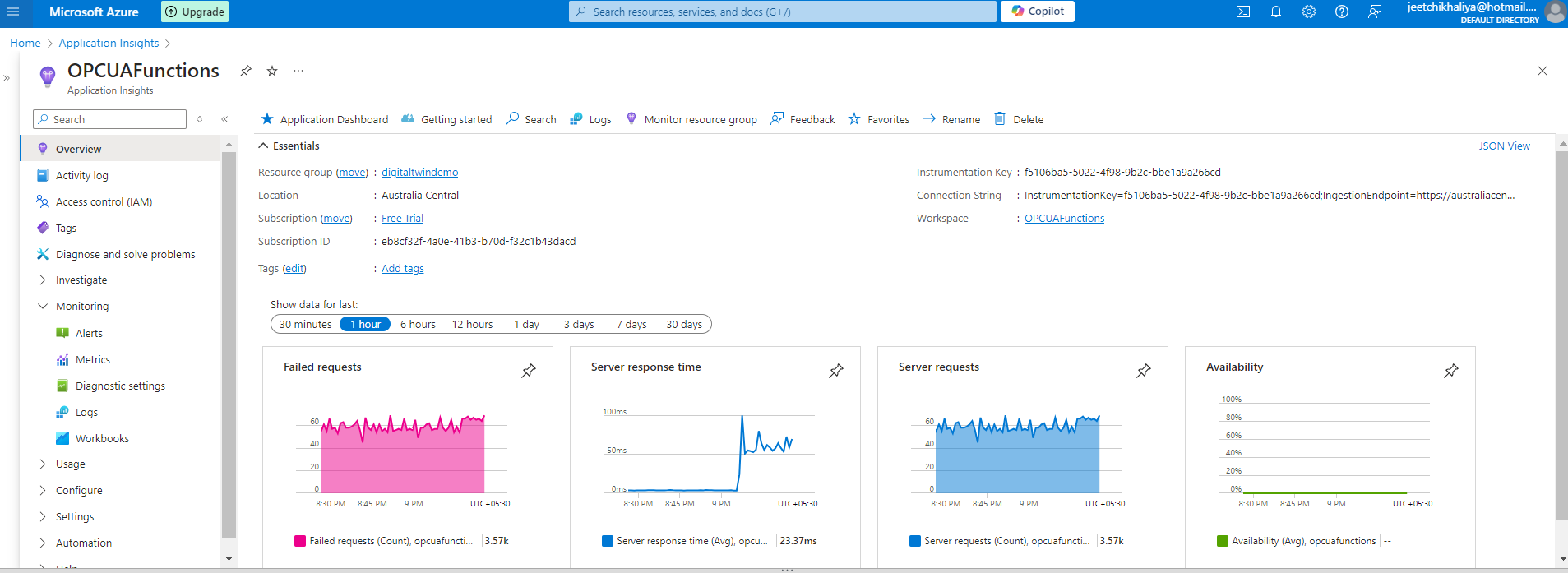Screen dimensions: 1568x573
Task: Click the account avatar picture
Action: point(1555,12)
